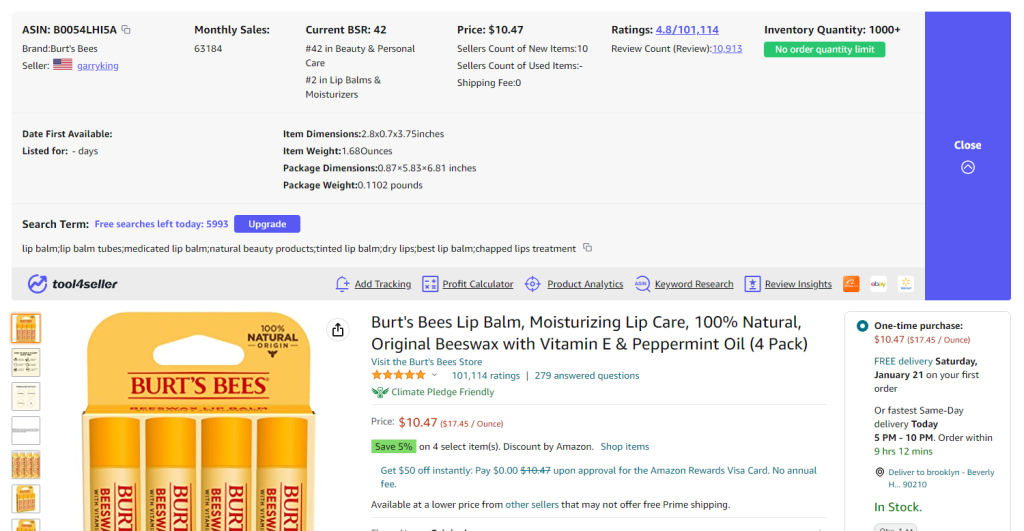1024x531 pixels.
Task: Click the main Burt's Bees product image
Action: [198, 422]
